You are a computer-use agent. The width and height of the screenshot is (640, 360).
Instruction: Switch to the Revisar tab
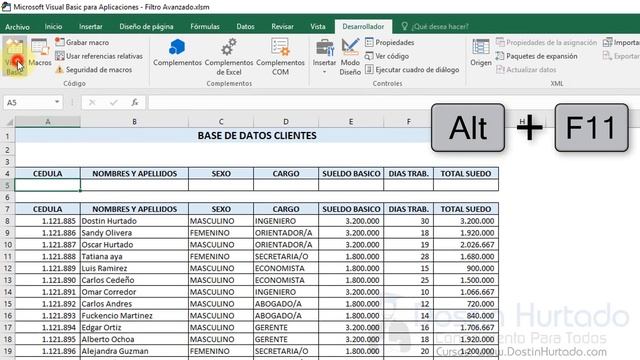click(282, 27)
